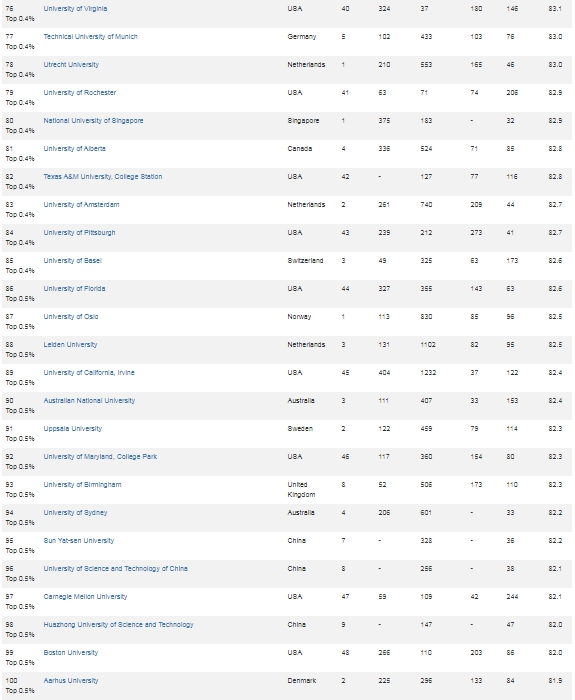Open Uppsala University link
575x700 pixels.
tap(72, 429)
